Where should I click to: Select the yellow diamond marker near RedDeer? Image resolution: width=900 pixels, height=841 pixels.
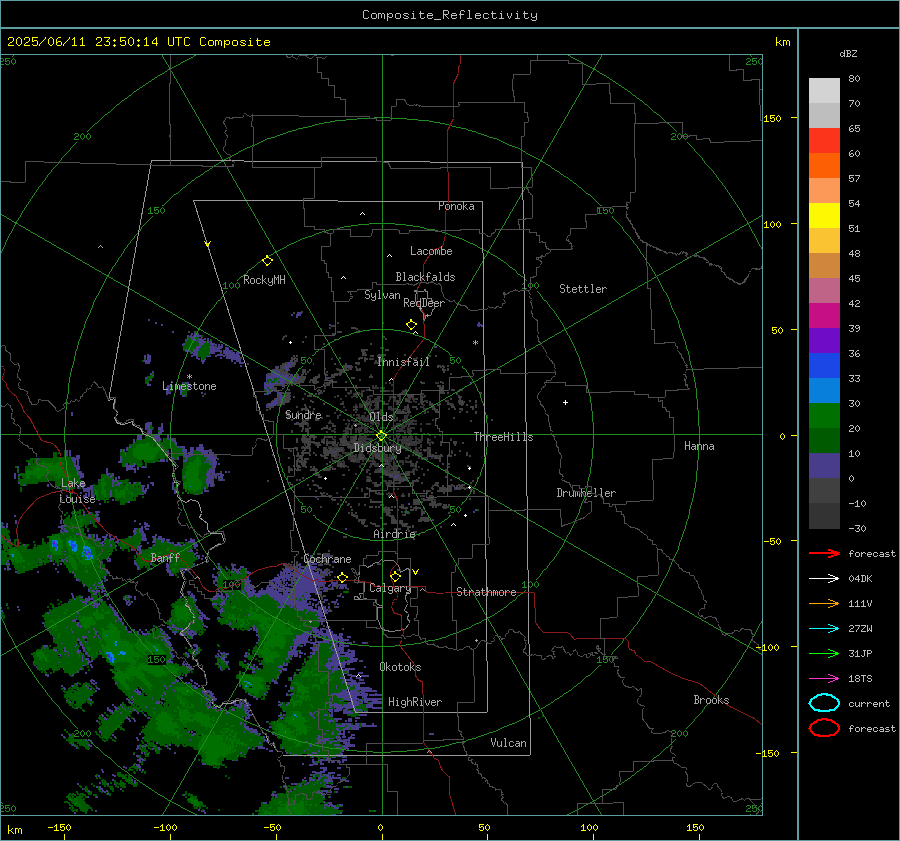(x=411, y=325)
